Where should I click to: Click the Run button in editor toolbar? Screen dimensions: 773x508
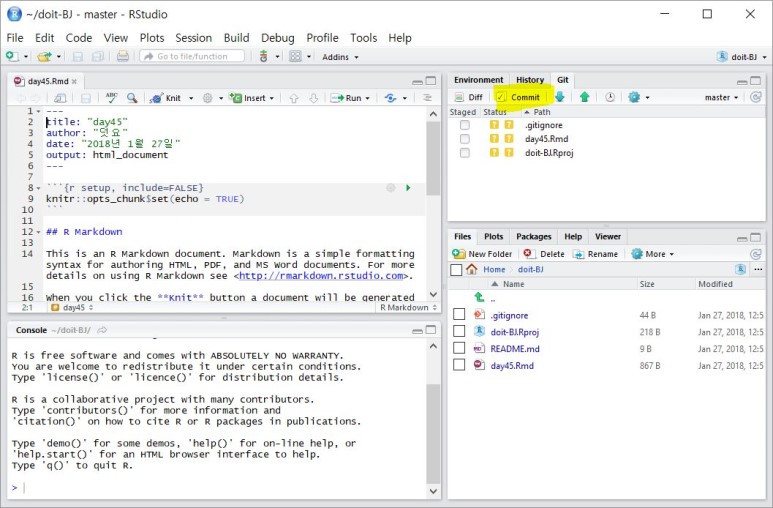pyautogui.click(x=347, y=98)
